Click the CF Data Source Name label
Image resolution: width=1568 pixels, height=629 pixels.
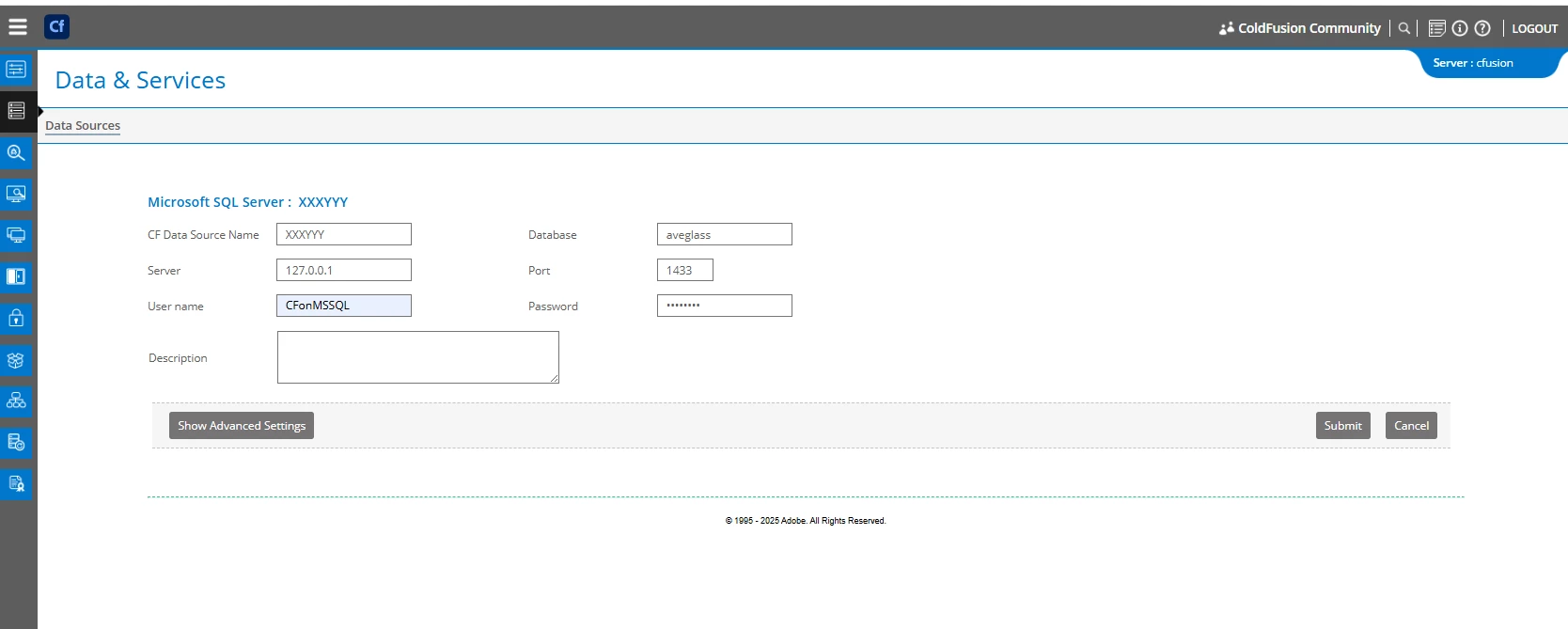(203, 235)
